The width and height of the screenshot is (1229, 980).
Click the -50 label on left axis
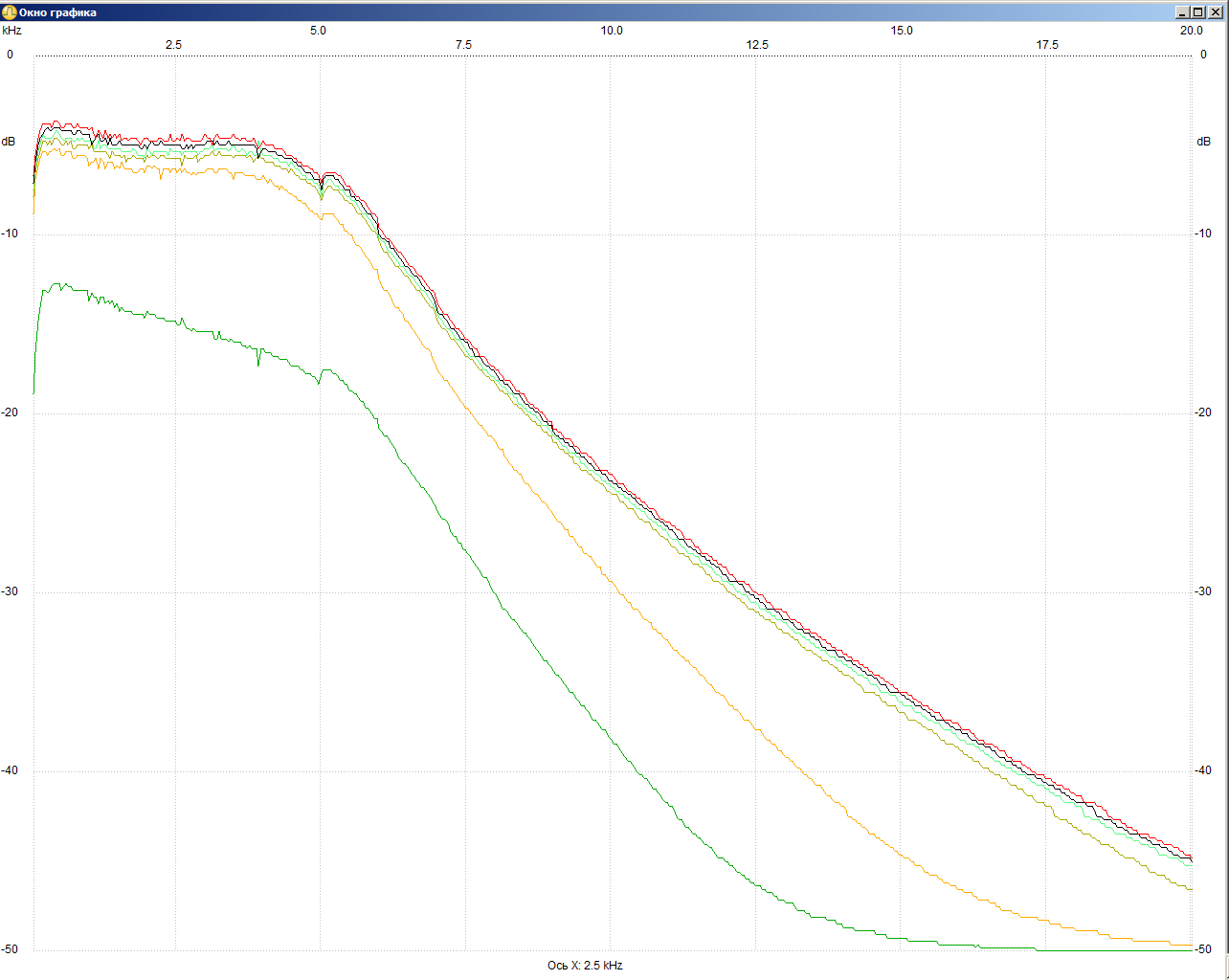point(11,949)
